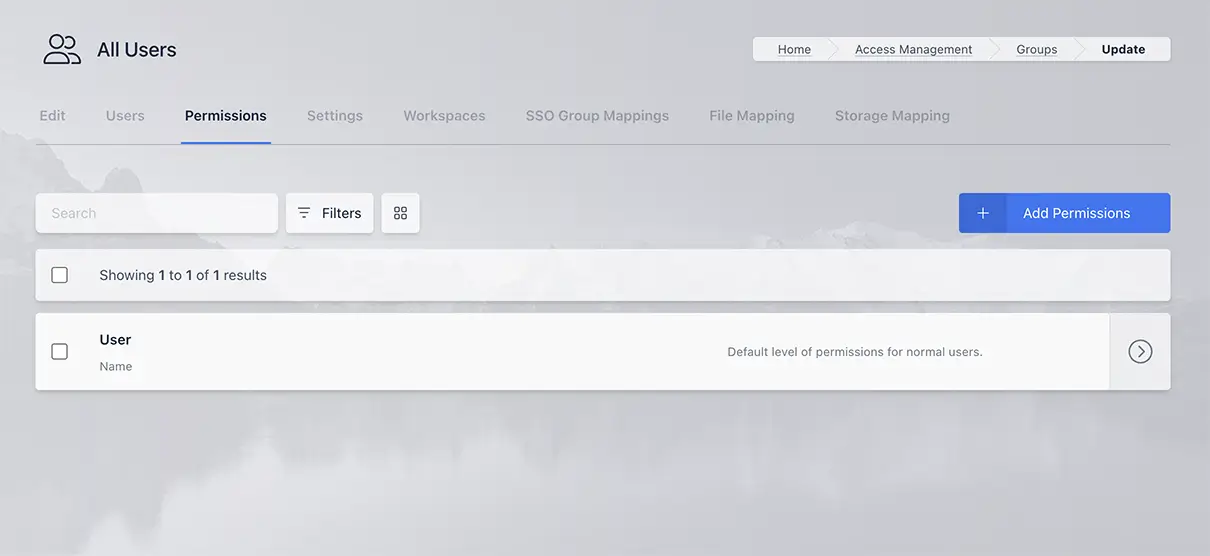
Task: Click the All Users group icon
Action: 62,49
